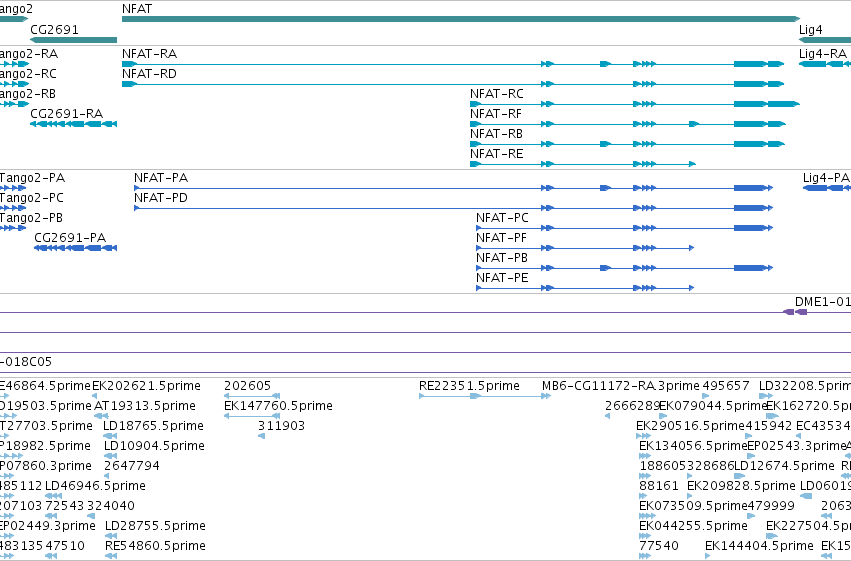Click the 2666289 EST label

coord(632,406)
